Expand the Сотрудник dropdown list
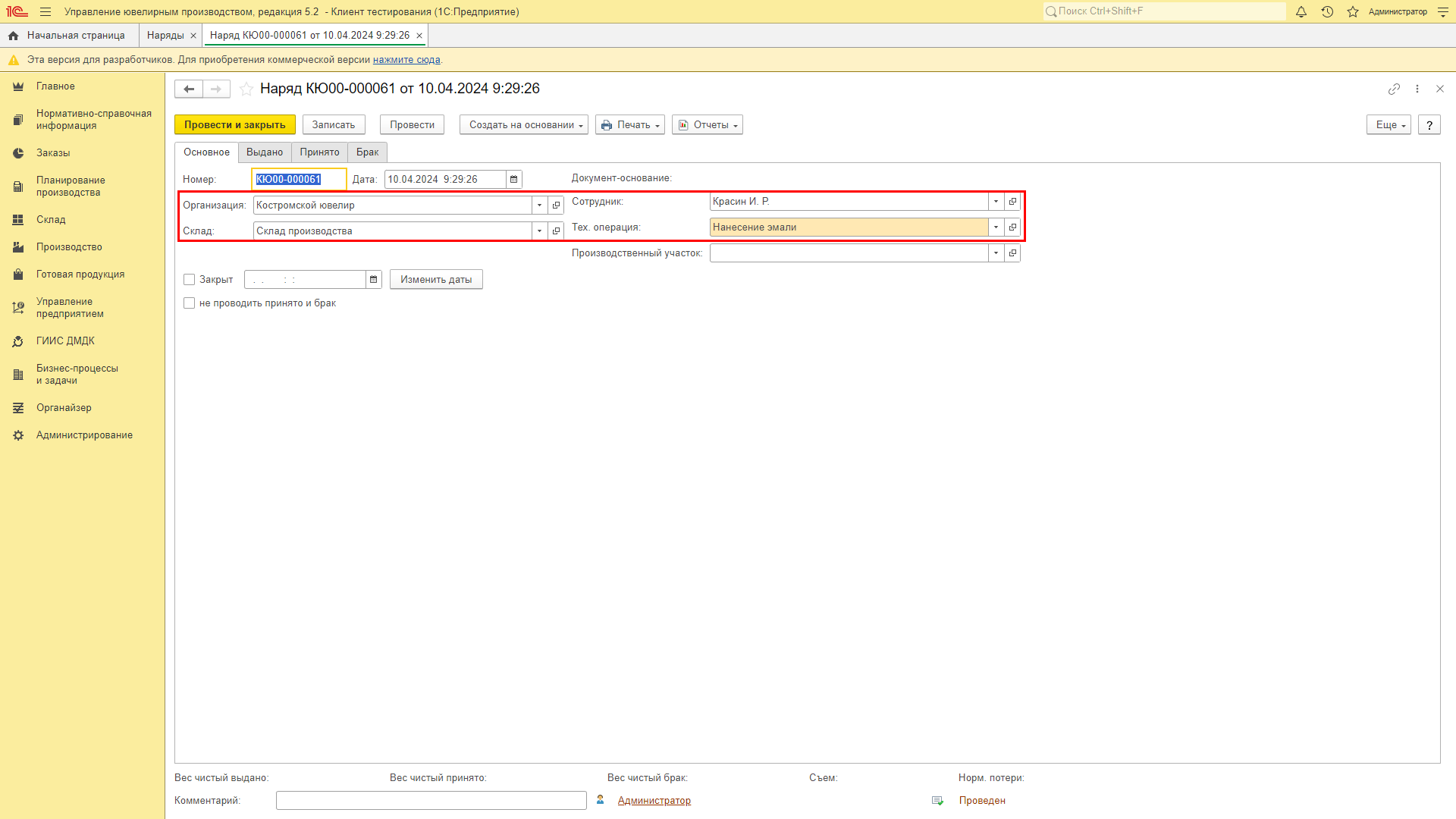The image size is (1456, 819). (x=996, y=202)
